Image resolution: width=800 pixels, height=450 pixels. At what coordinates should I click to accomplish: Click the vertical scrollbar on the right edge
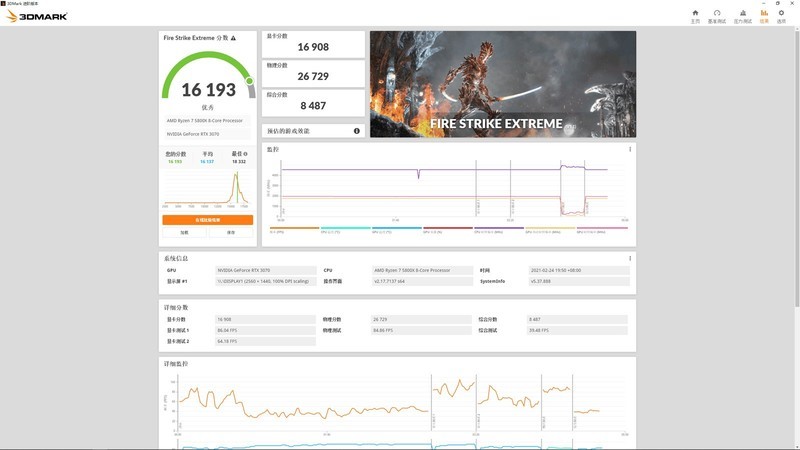797,168
